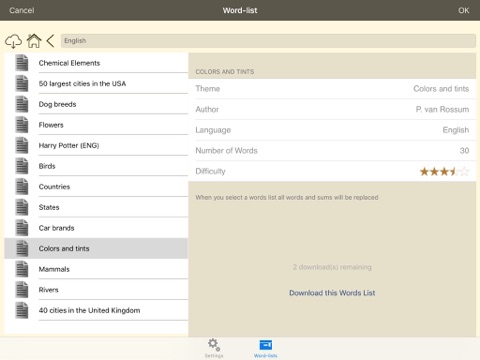Click the Rivers document icon
Image resolution: width=480 pixels, height=360 pixels.
pyautogui.click(x=22, y=290)
